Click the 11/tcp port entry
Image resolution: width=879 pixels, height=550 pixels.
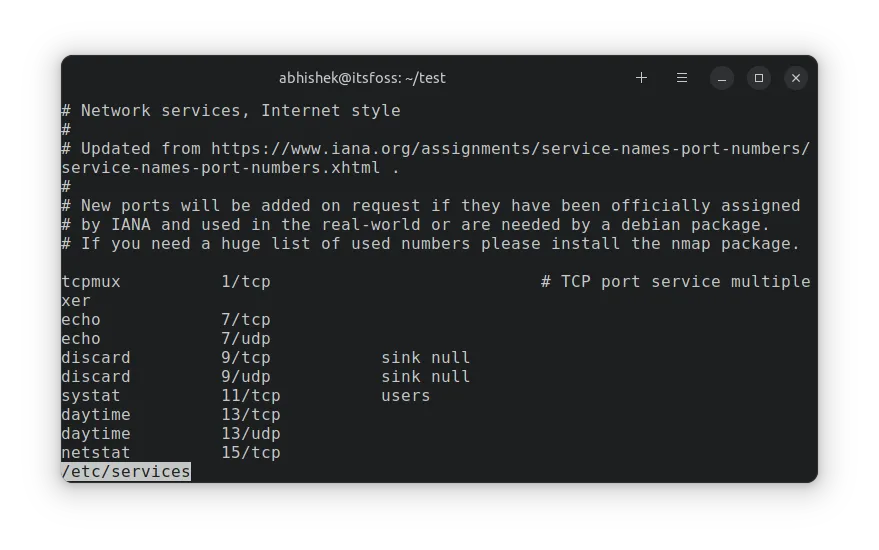pyautogui.click(x=250, y=395)
